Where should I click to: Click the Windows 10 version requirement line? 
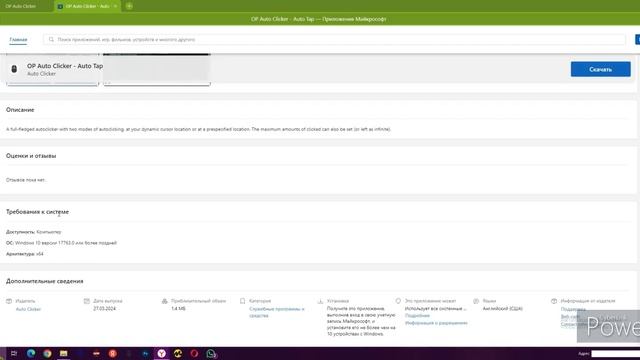click(61, 243)
